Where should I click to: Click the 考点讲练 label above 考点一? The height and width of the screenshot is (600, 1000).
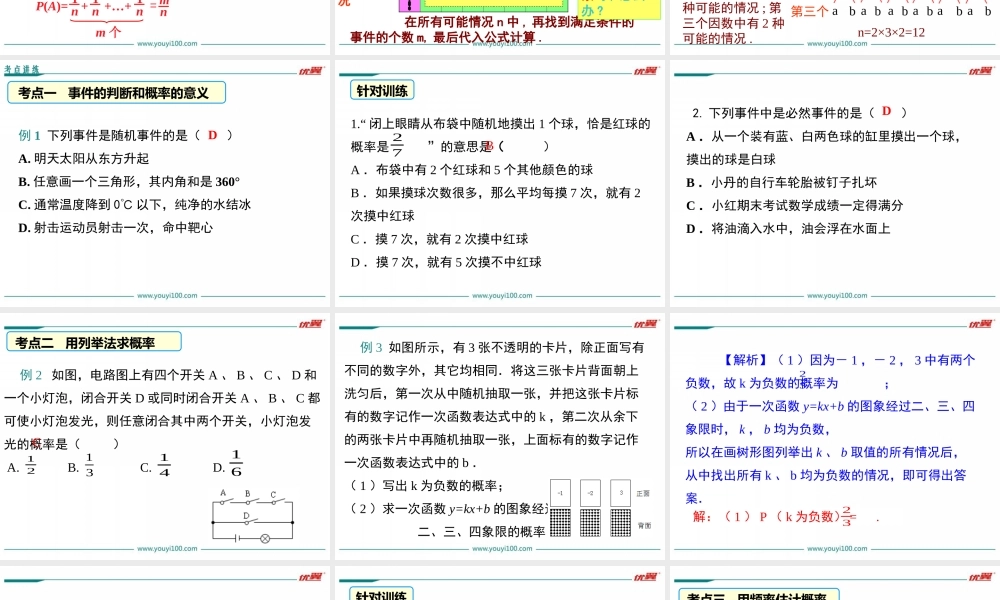[22, 70]
